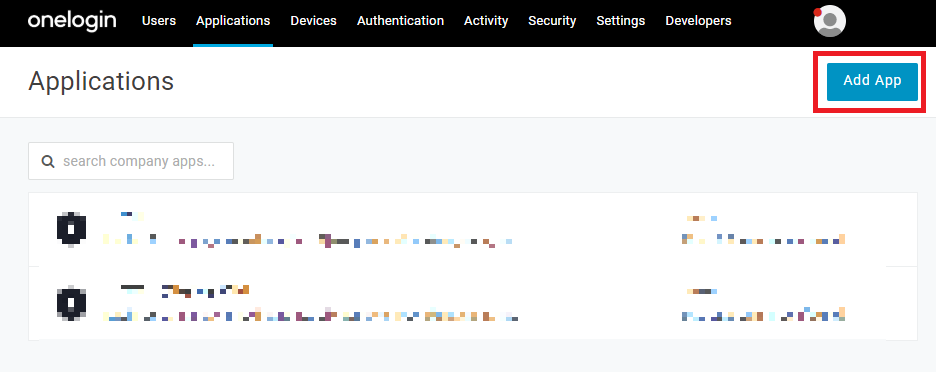Click the onelogin logo
Screen dimensions: 936x372
point(72,21)
